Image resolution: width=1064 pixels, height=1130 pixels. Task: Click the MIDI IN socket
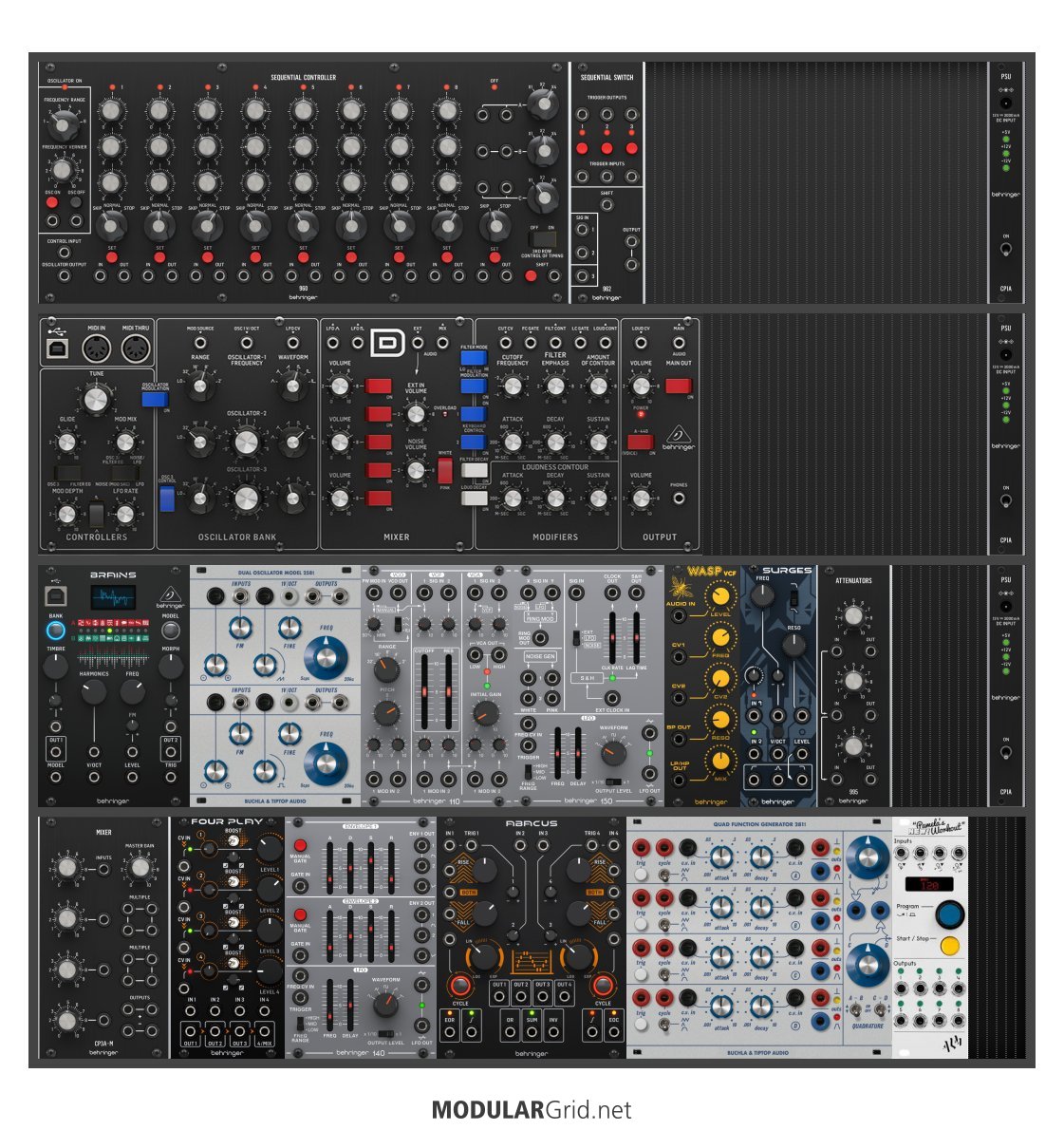(96, 349)
